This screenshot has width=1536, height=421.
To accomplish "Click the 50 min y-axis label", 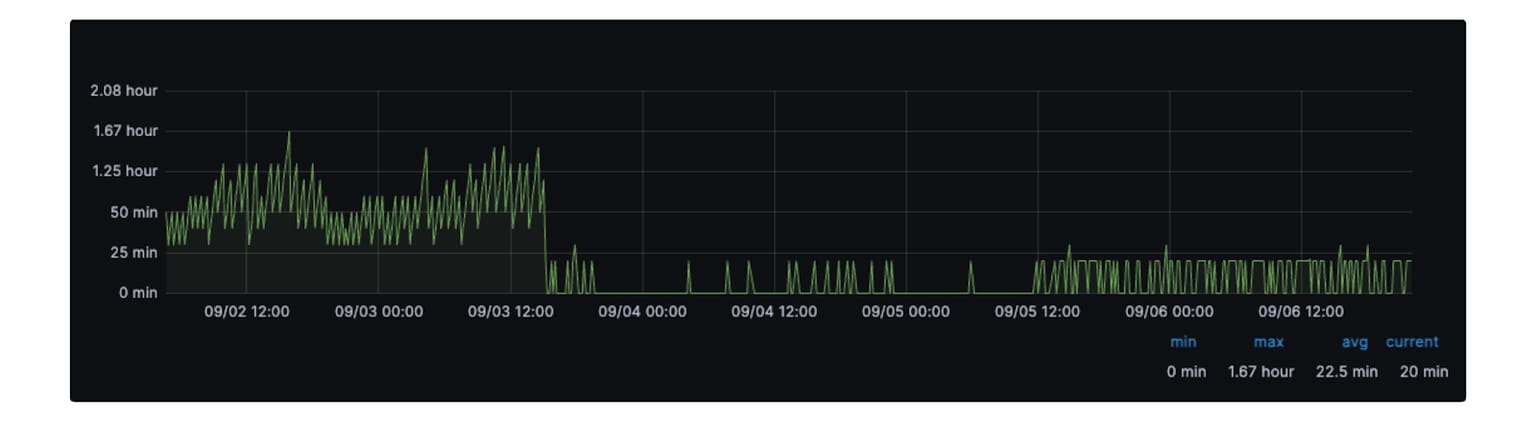I will tap(132, 212).
